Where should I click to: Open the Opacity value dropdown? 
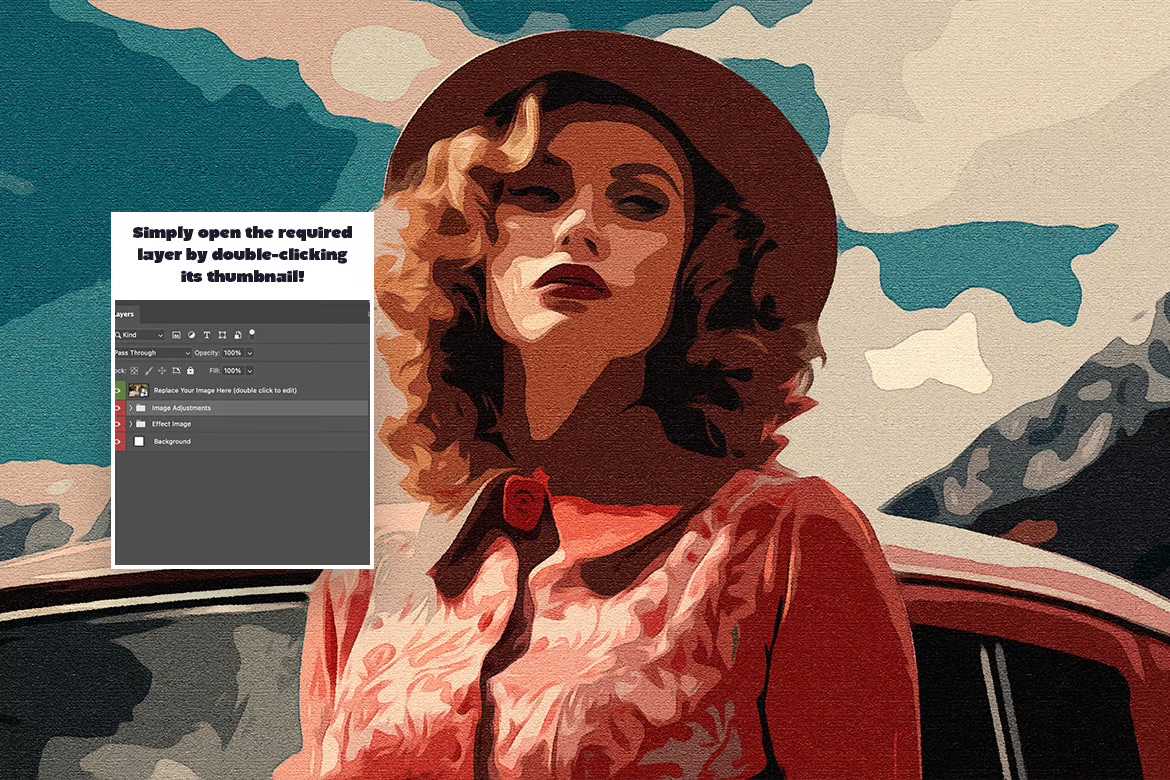pyautogui.click(x=249, y=353)
